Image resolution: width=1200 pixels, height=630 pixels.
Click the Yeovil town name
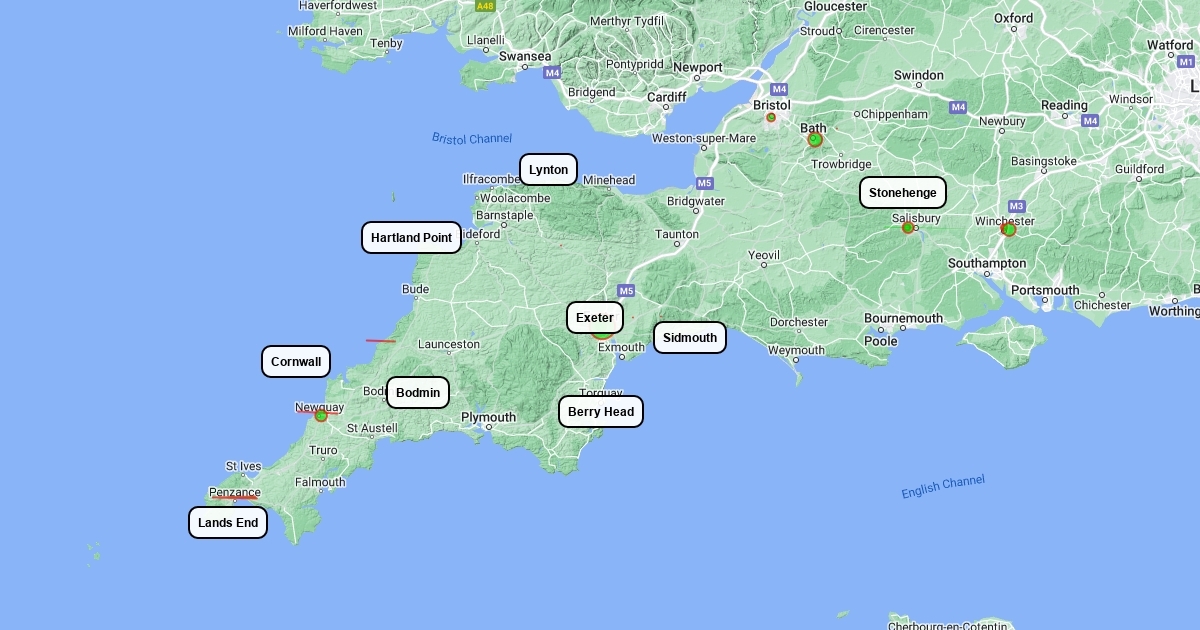coord(764,256)
